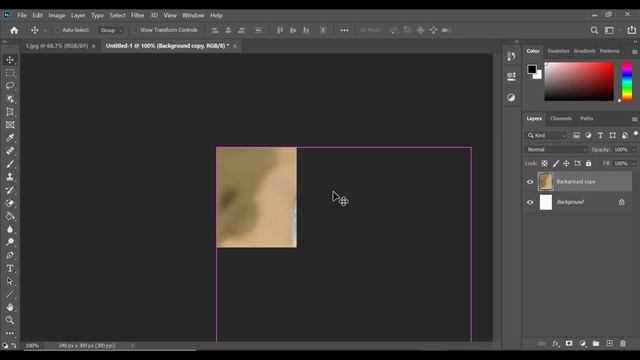Open the Layers panel menu
The image size is (640, 360).
[x=634, y=119]
